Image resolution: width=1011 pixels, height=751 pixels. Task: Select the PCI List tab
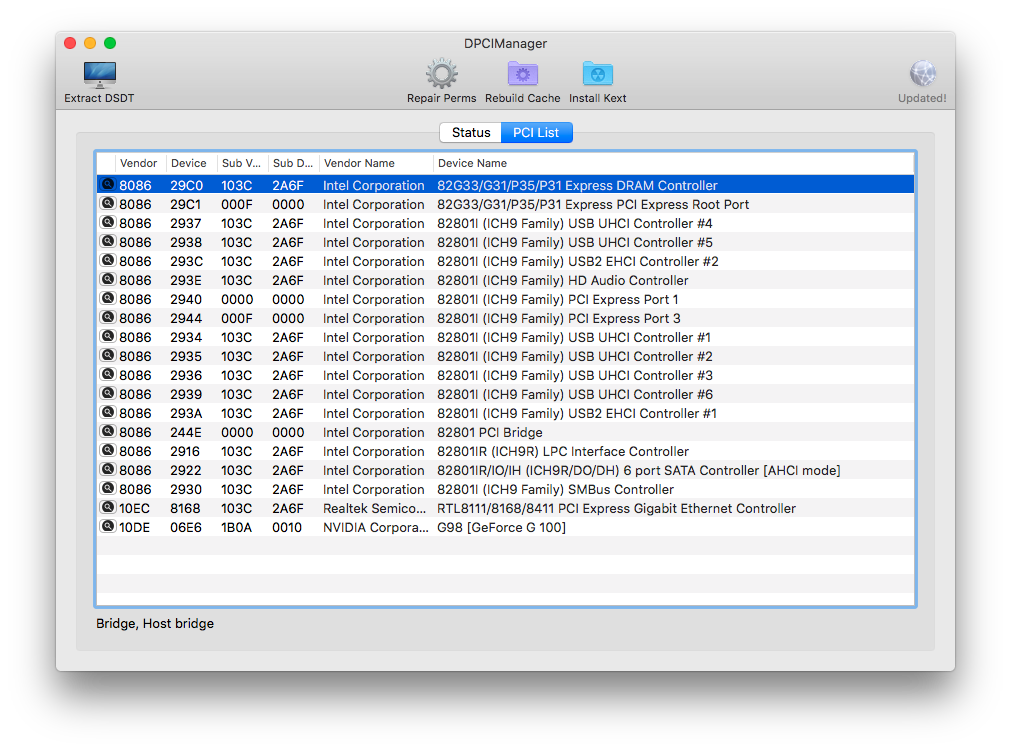click(536, 132)
